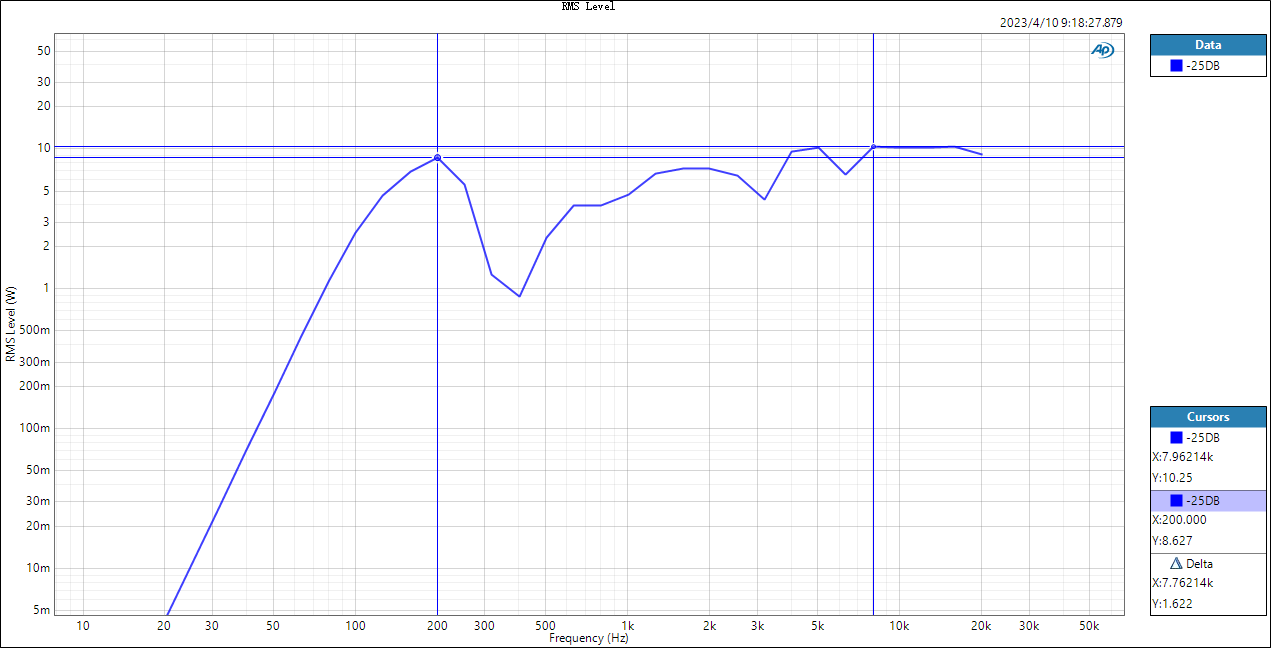
Task: Click the blue square of the first cursor entry
Action: (x=1176, y=438)
